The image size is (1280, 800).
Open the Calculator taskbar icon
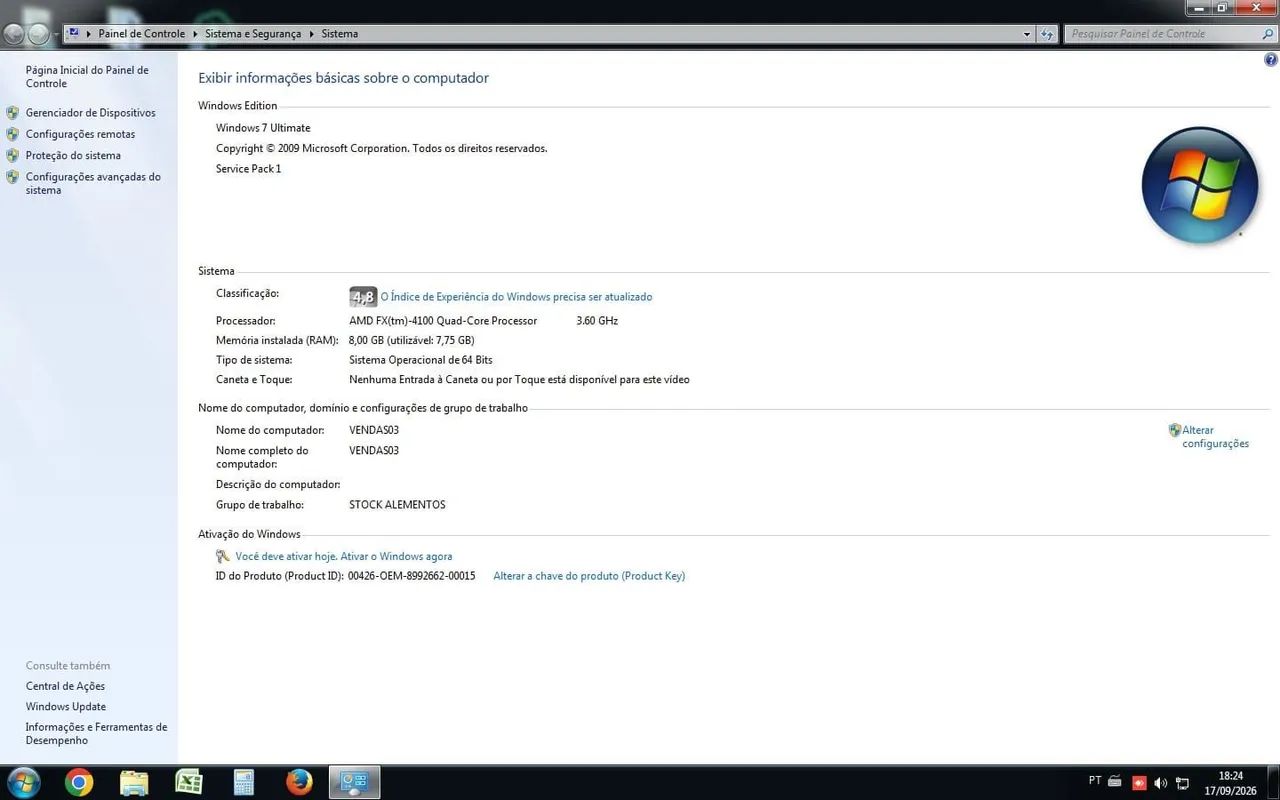pos(244,782)
